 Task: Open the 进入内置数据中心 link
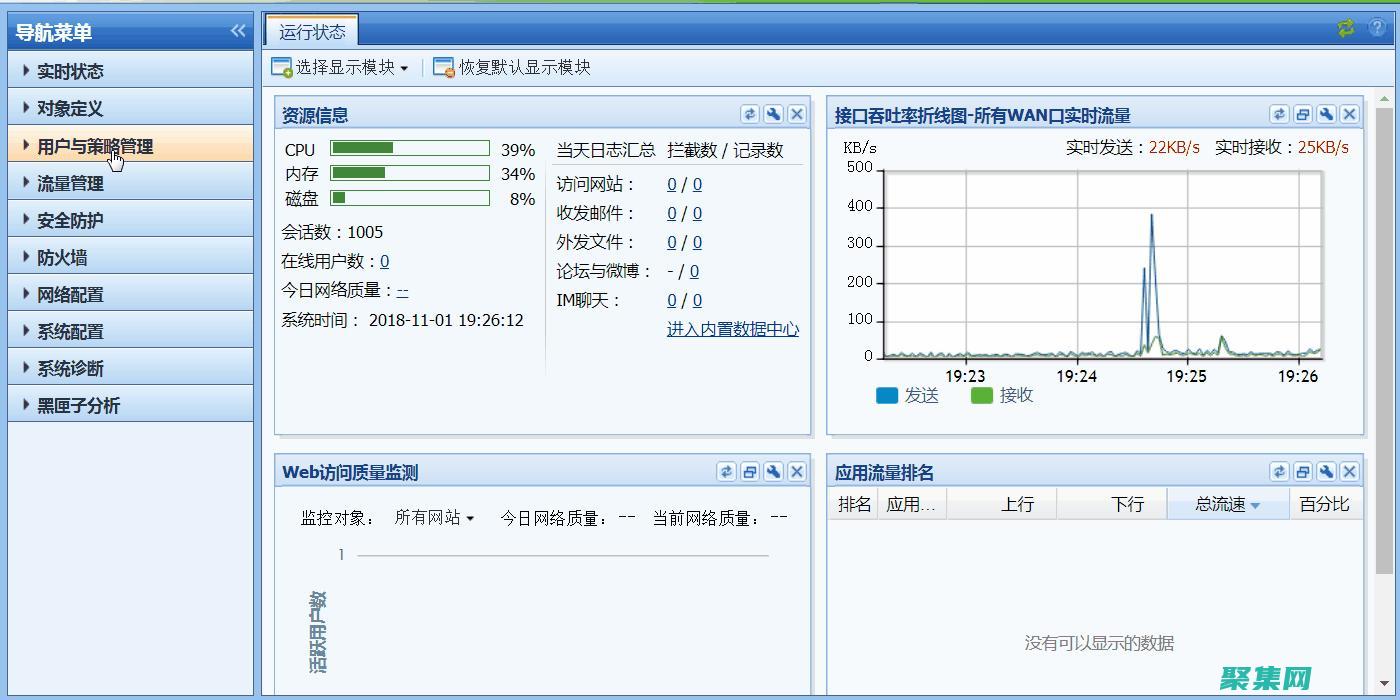[x=732, y=328]
